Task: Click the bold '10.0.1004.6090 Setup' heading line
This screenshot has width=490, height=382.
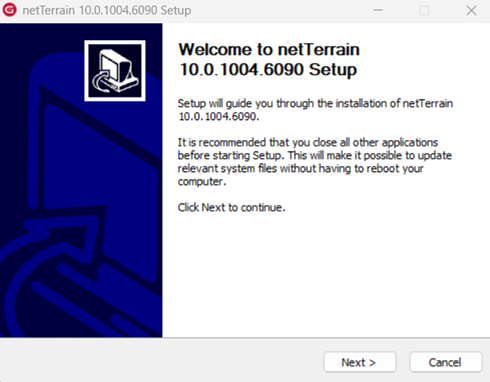Action: tap(268, 70)
